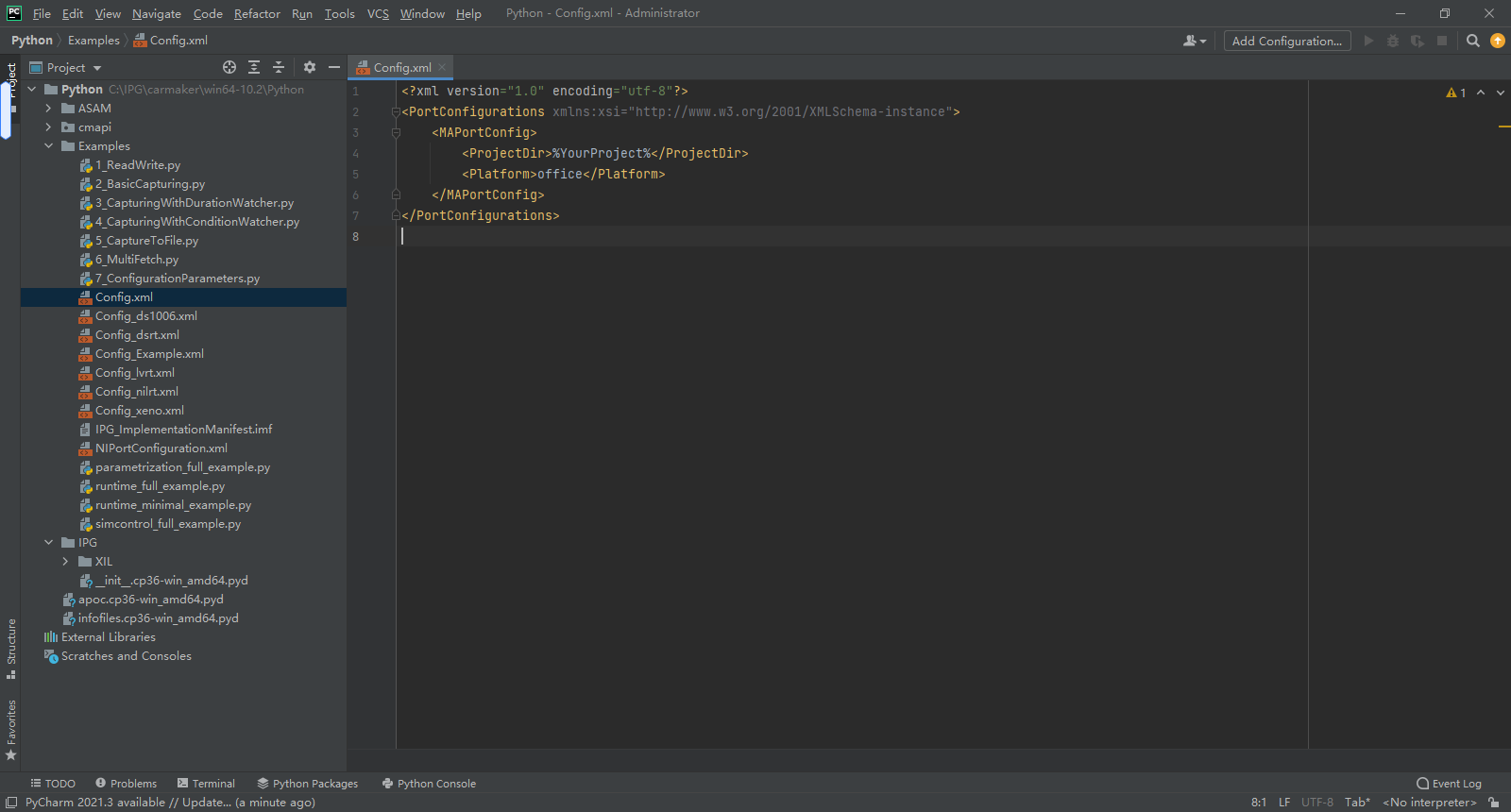This screenshot has height=812, width=1511.
Task: Click the Search Everywhere magnifier icon
Action: pos(1473,41)
